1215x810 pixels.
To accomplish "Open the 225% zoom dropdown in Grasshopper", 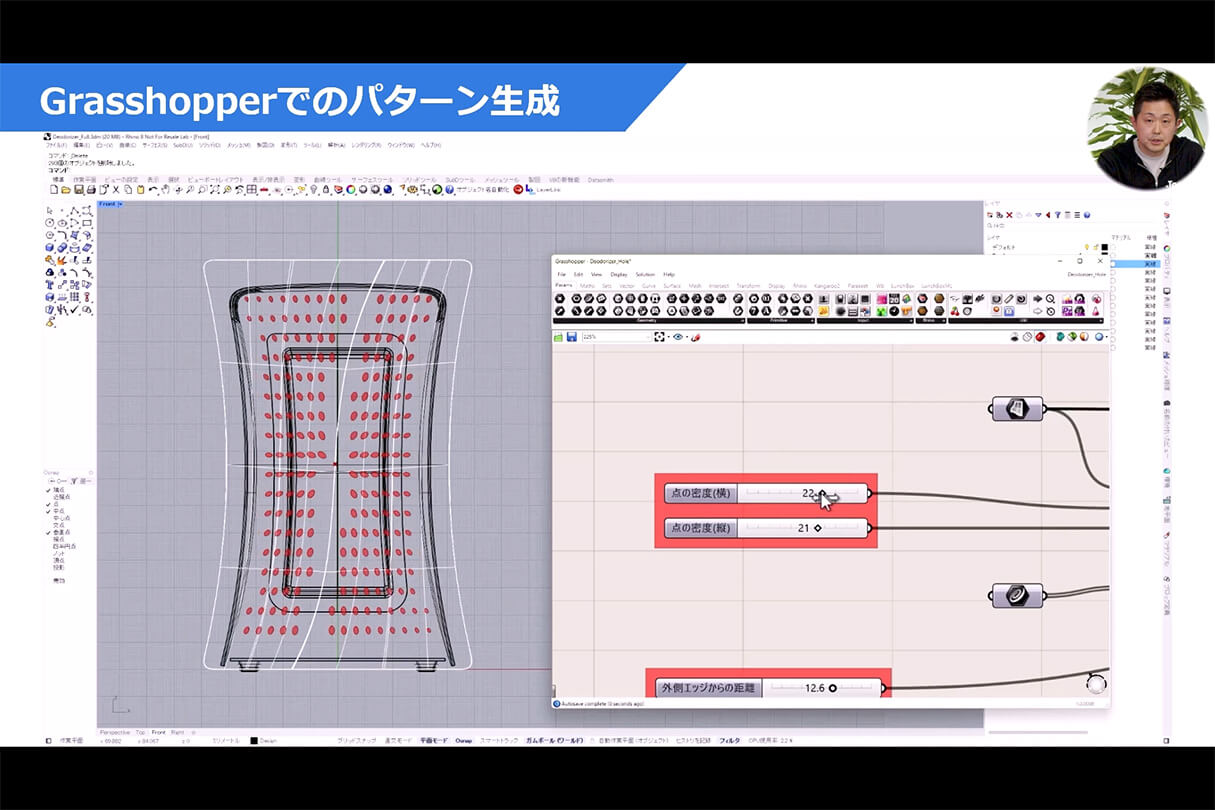I will [x=616, y=337].
